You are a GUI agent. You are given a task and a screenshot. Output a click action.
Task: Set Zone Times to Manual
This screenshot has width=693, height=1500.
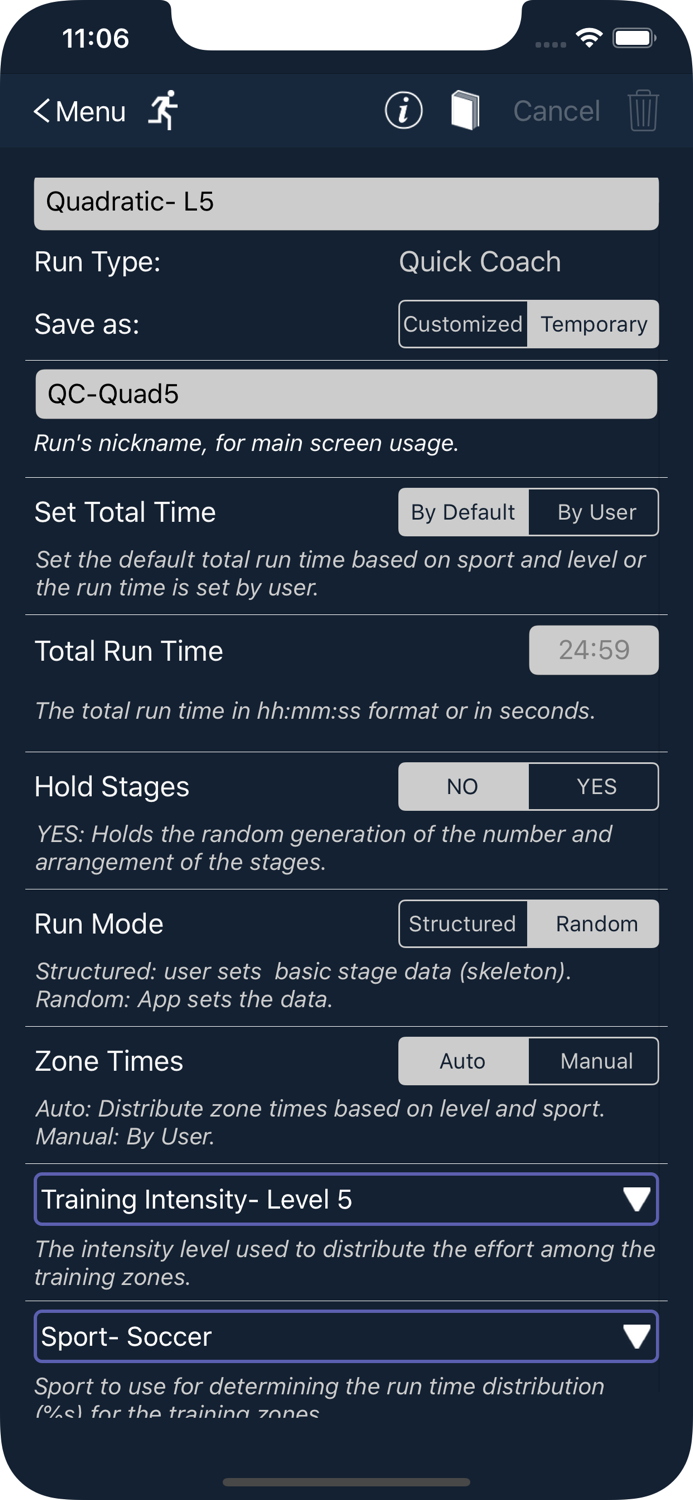coord(596,1061)
